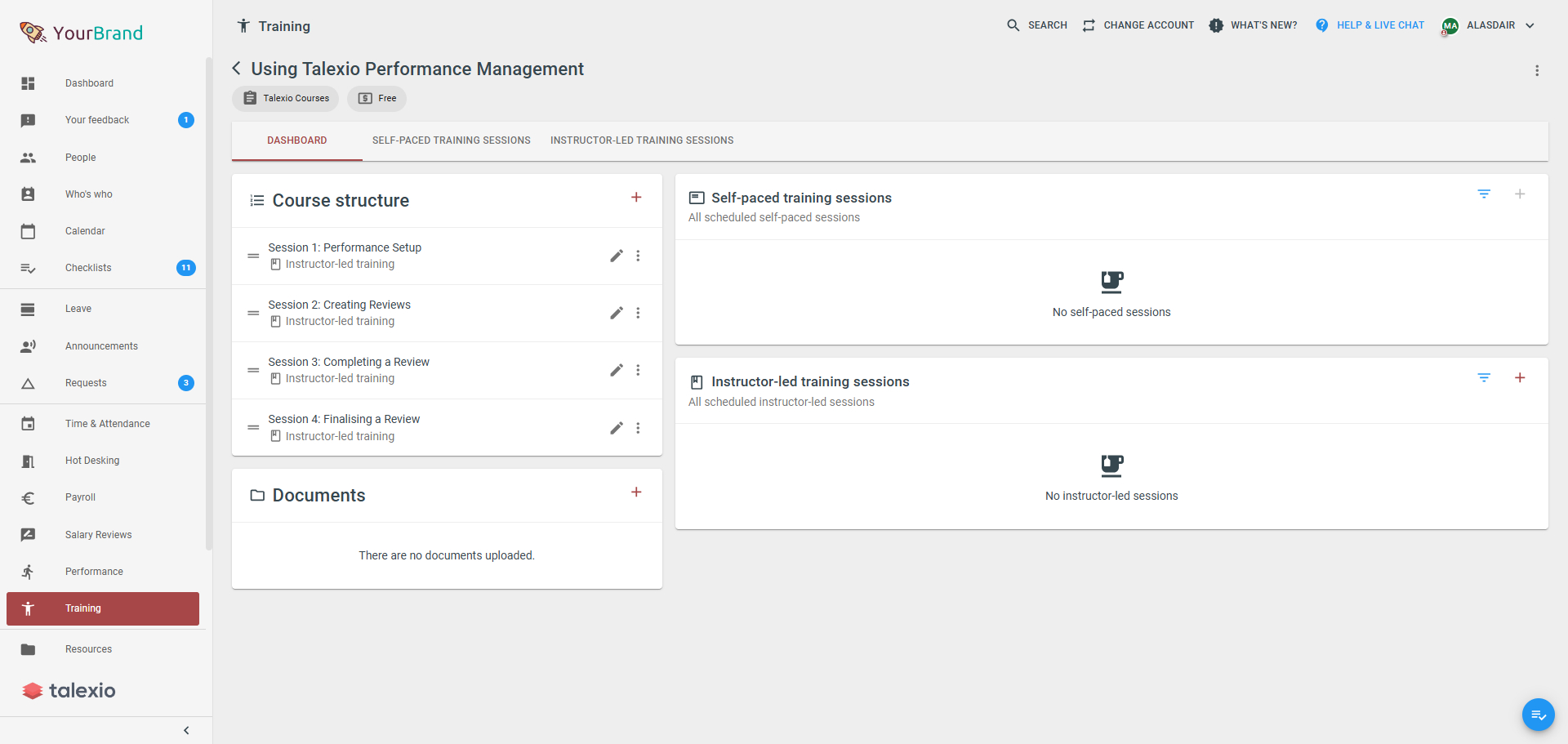
Task: Add an instructor-led training session
Action: (x=1520, y=378)
